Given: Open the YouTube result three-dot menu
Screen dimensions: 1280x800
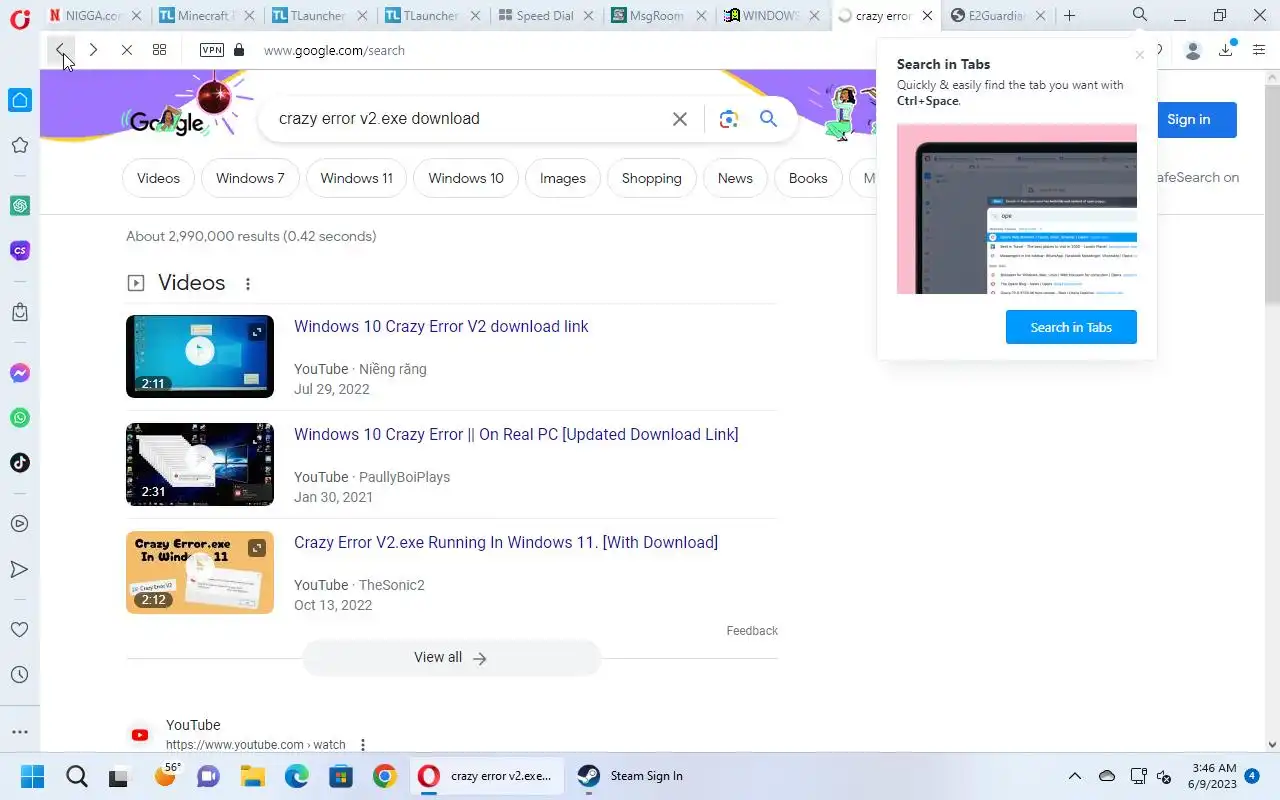Looking at the screenshot, I should pyautogui.click(x=363, y=745).
